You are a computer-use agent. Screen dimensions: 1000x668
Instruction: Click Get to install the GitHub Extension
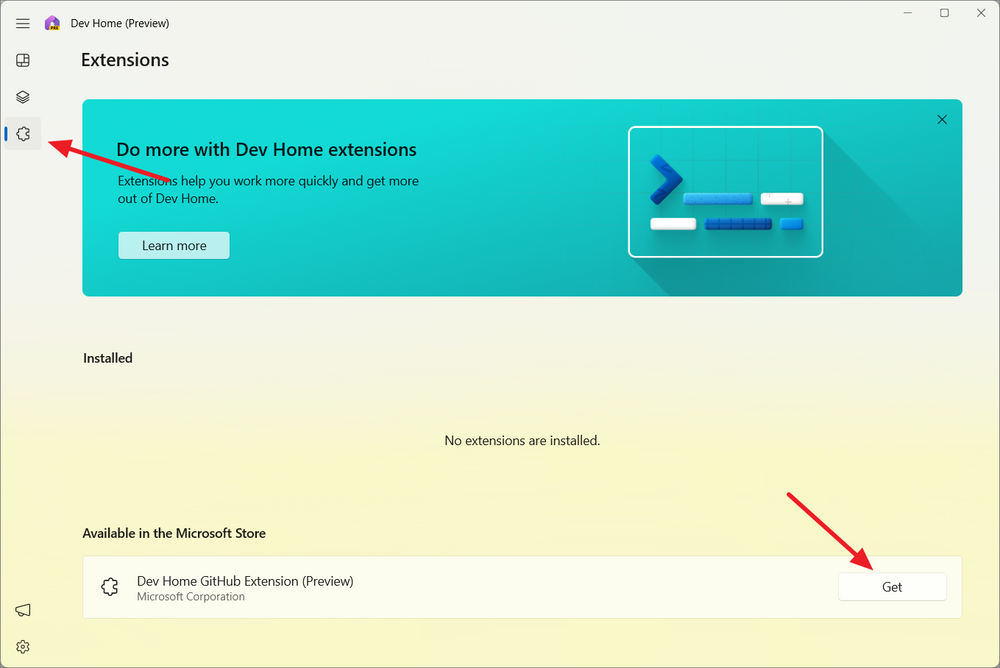pyautogui.click(x=891, y=587)
